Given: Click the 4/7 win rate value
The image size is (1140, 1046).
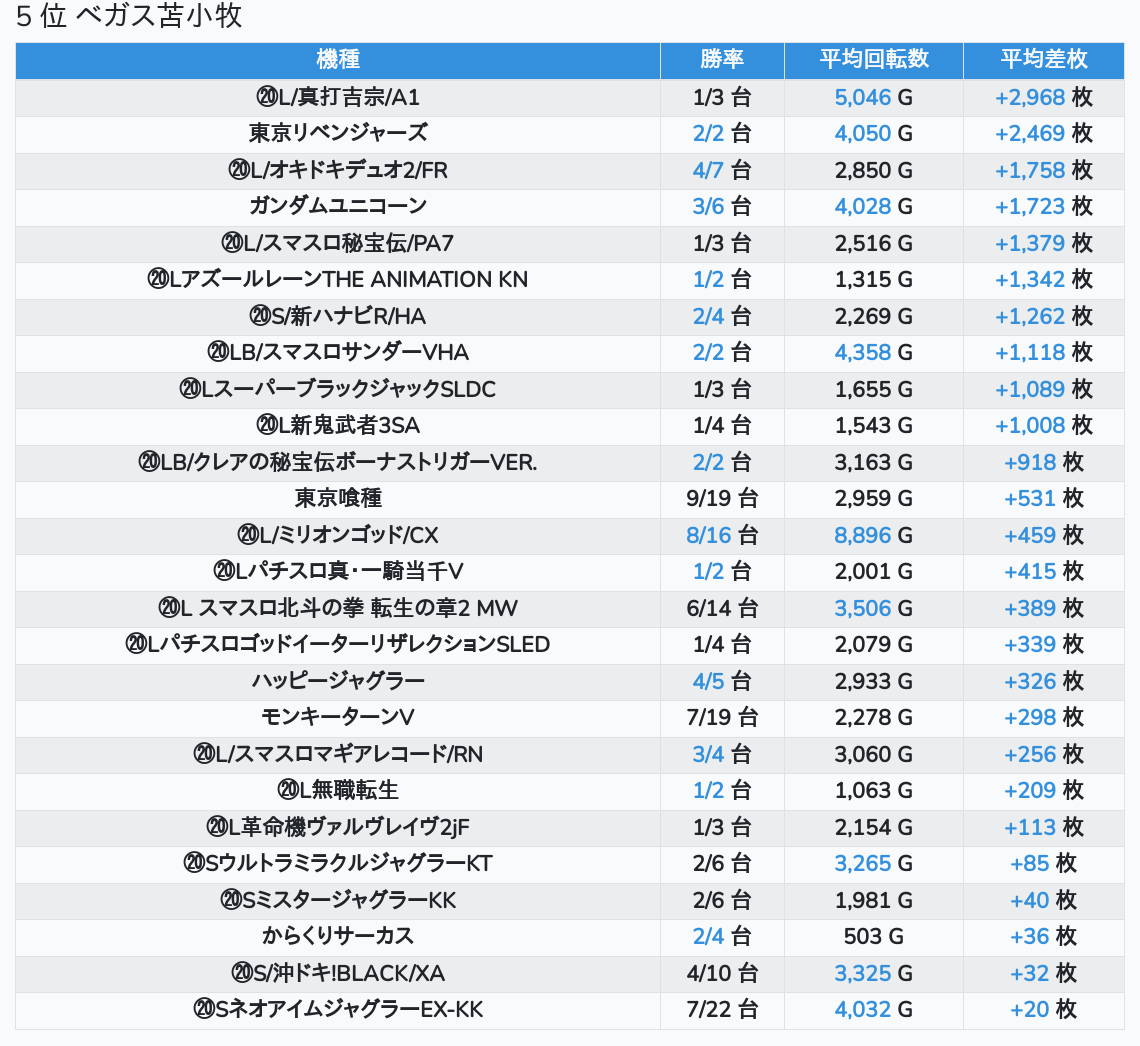Looking at the screenshot, I should (x=708, y=170).
